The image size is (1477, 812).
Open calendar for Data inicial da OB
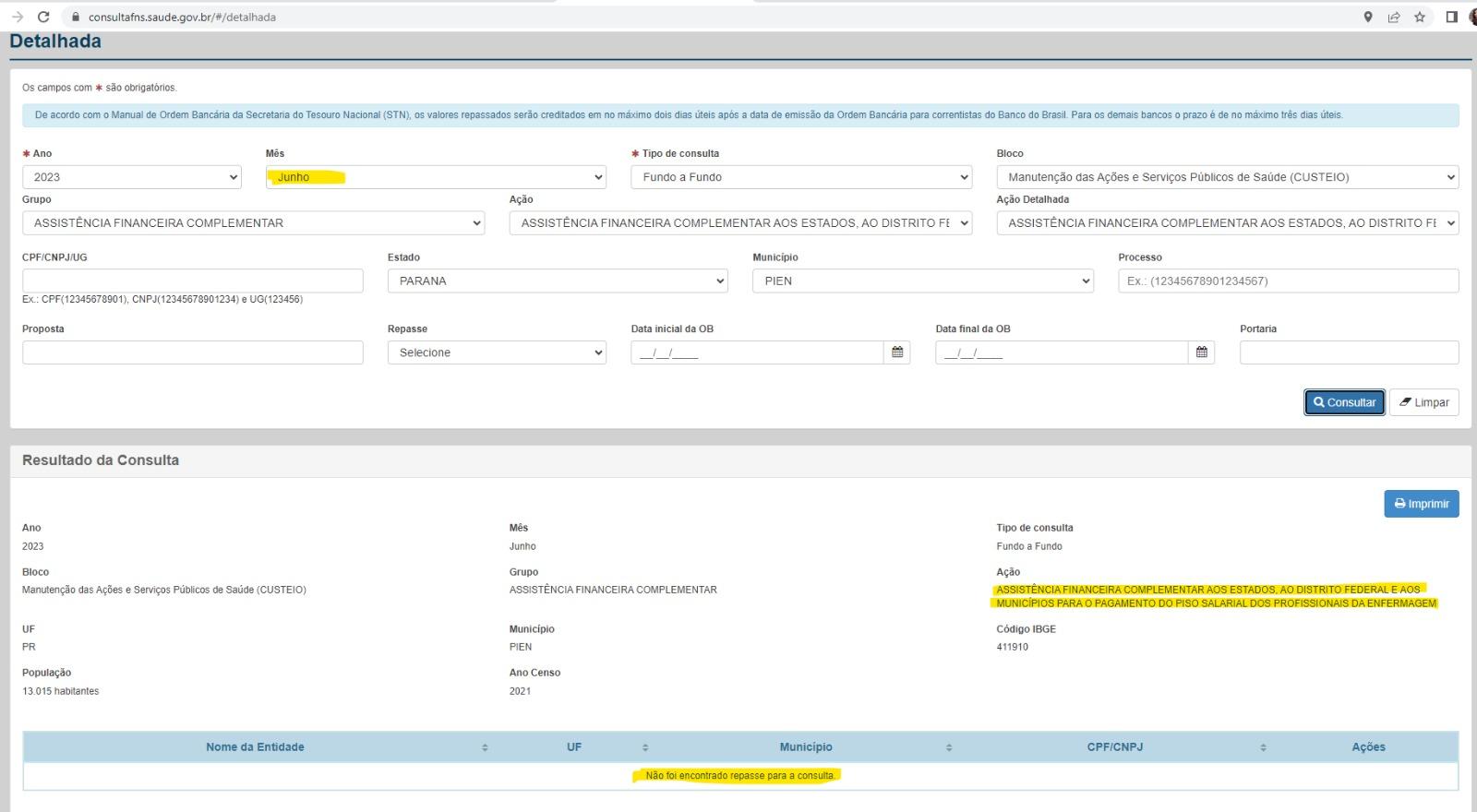coord(897,352)
